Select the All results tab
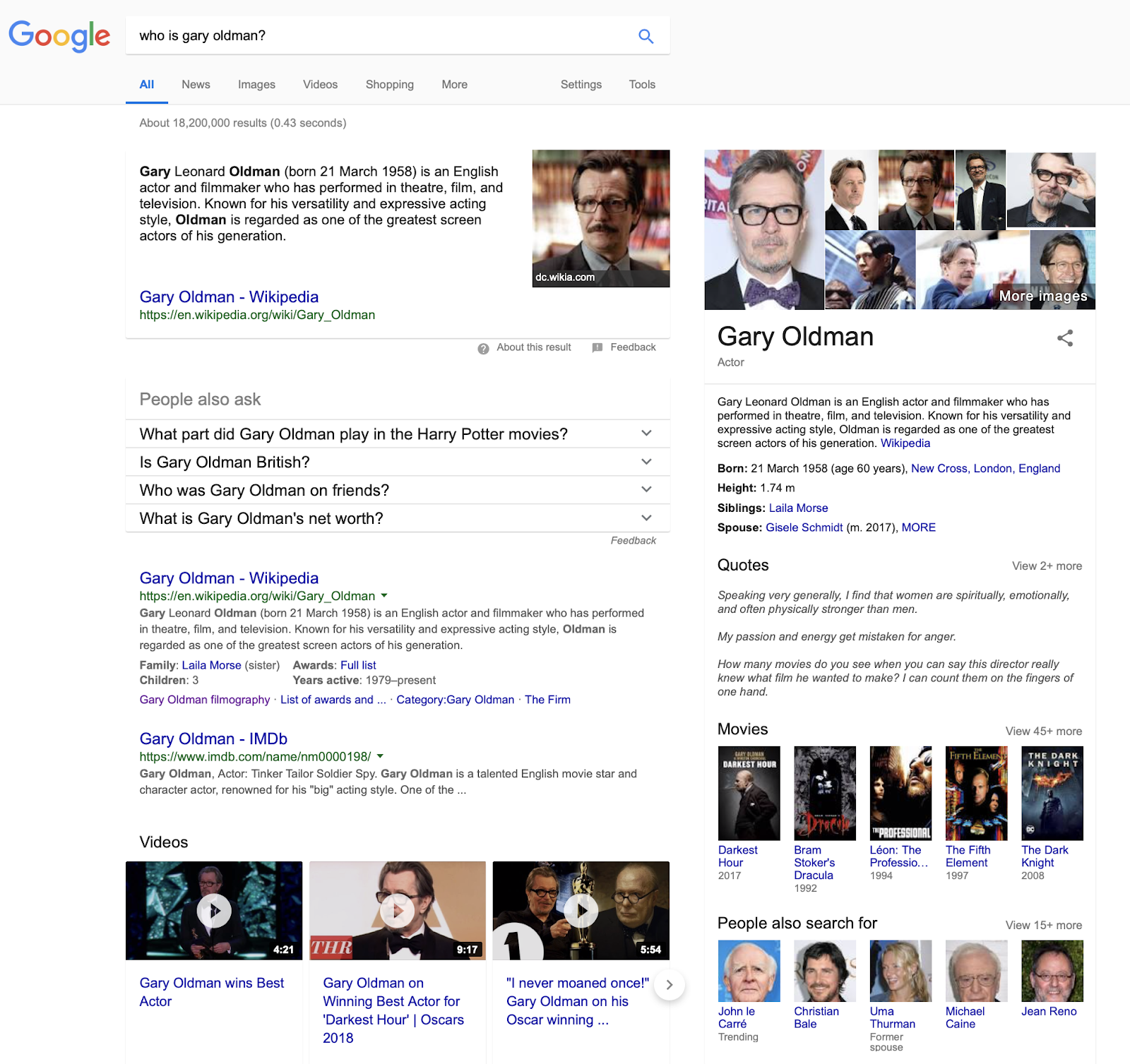Viewport: 1130px width, 1064px height. [147, 85]
